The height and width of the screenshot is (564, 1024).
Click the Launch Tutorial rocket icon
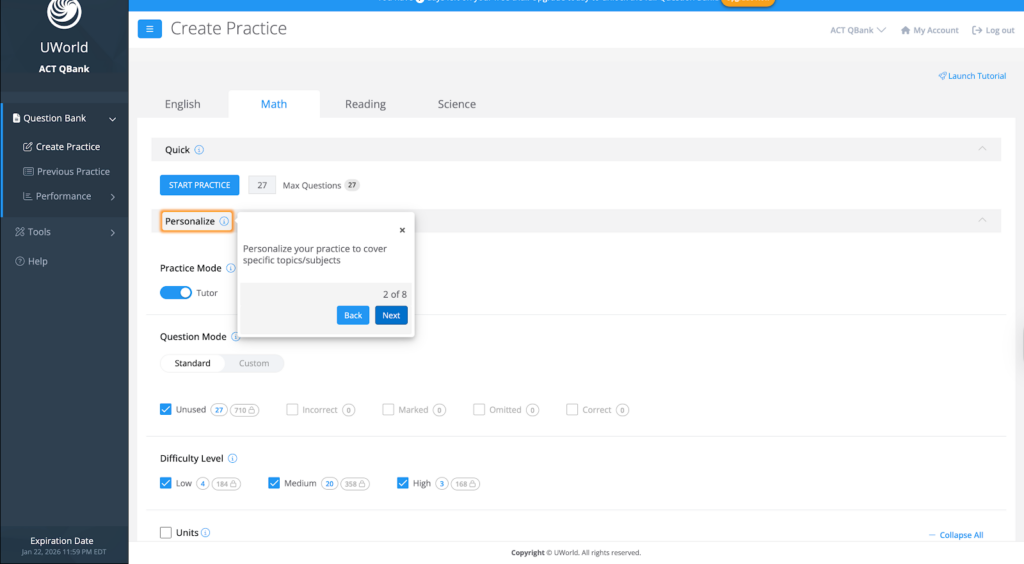click(x=942, y=76)
